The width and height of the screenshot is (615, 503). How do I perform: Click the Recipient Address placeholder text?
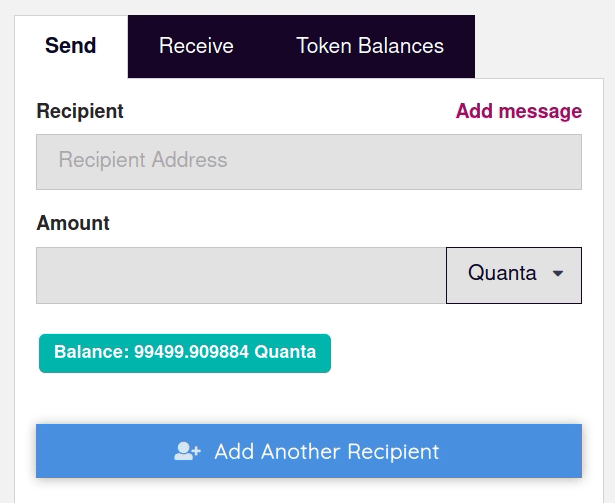(x=143, y=160)
